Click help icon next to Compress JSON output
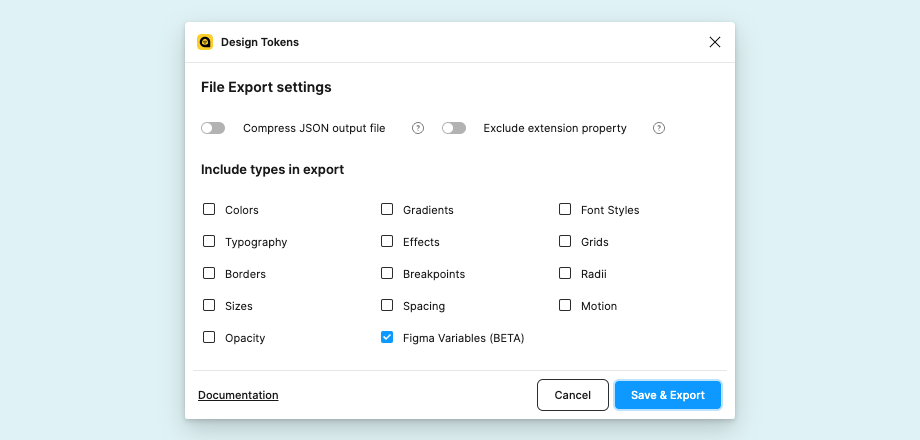This screenshot has height=440, width=920. click(x=418, y=128)
